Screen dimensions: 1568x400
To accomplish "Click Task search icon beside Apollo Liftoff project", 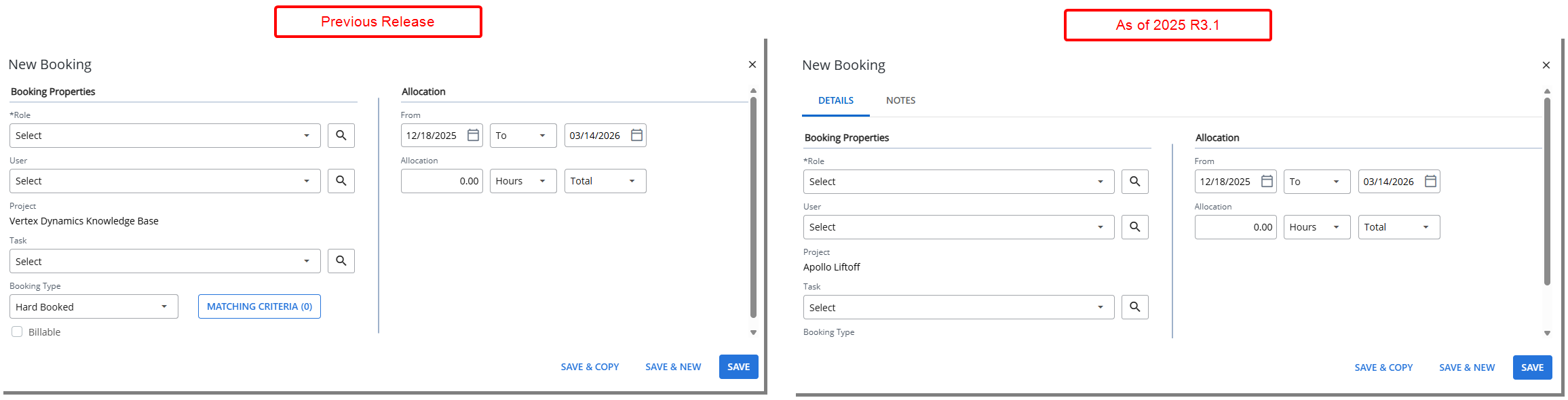I will 1134,307.
